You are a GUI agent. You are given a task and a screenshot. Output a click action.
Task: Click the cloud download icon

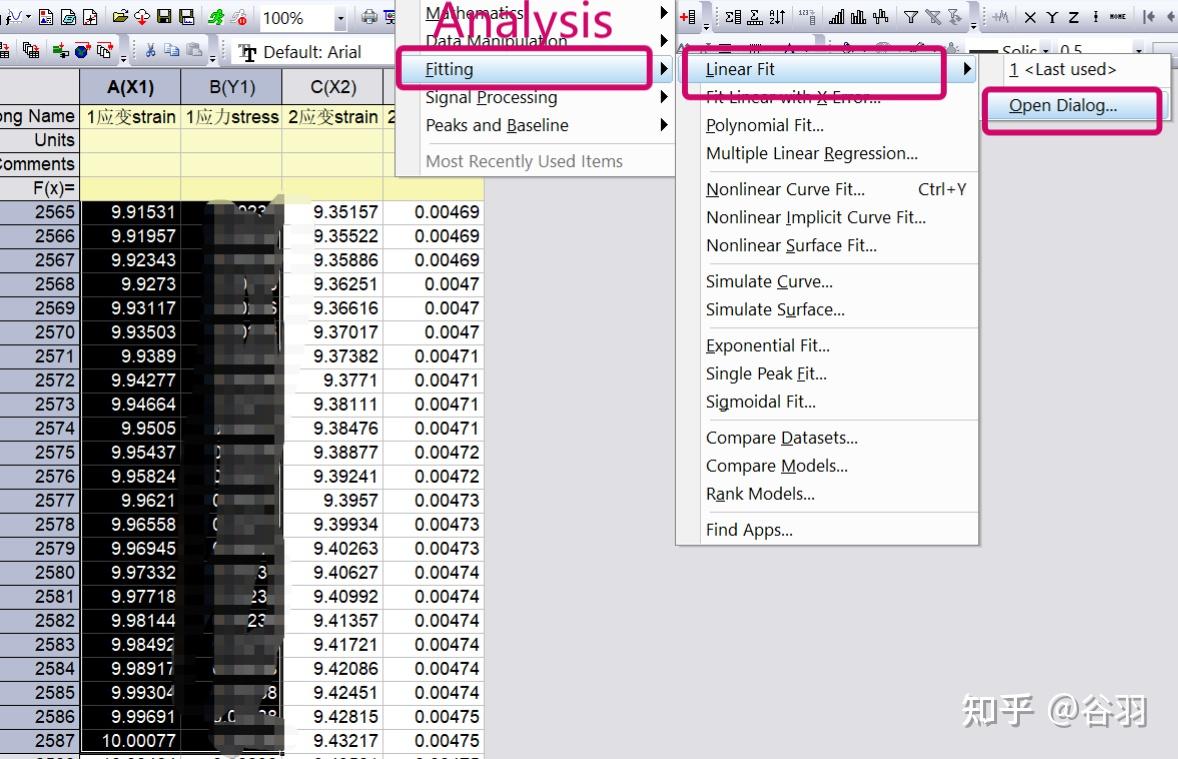[x=142, y=17]
